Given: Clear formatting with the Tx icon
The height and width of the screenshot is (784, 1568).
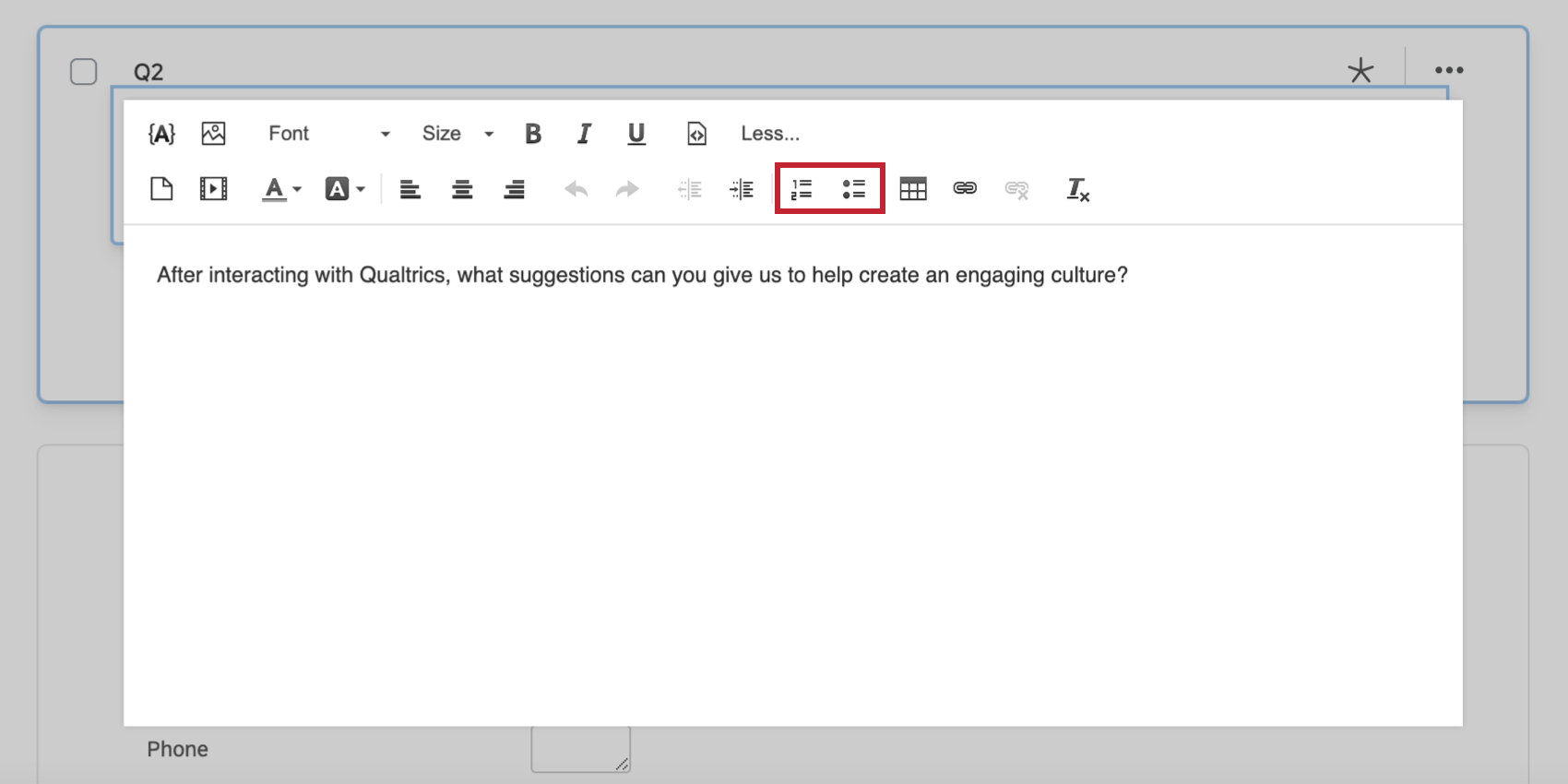Looking at the screenshot, I should click(1077, 189).
